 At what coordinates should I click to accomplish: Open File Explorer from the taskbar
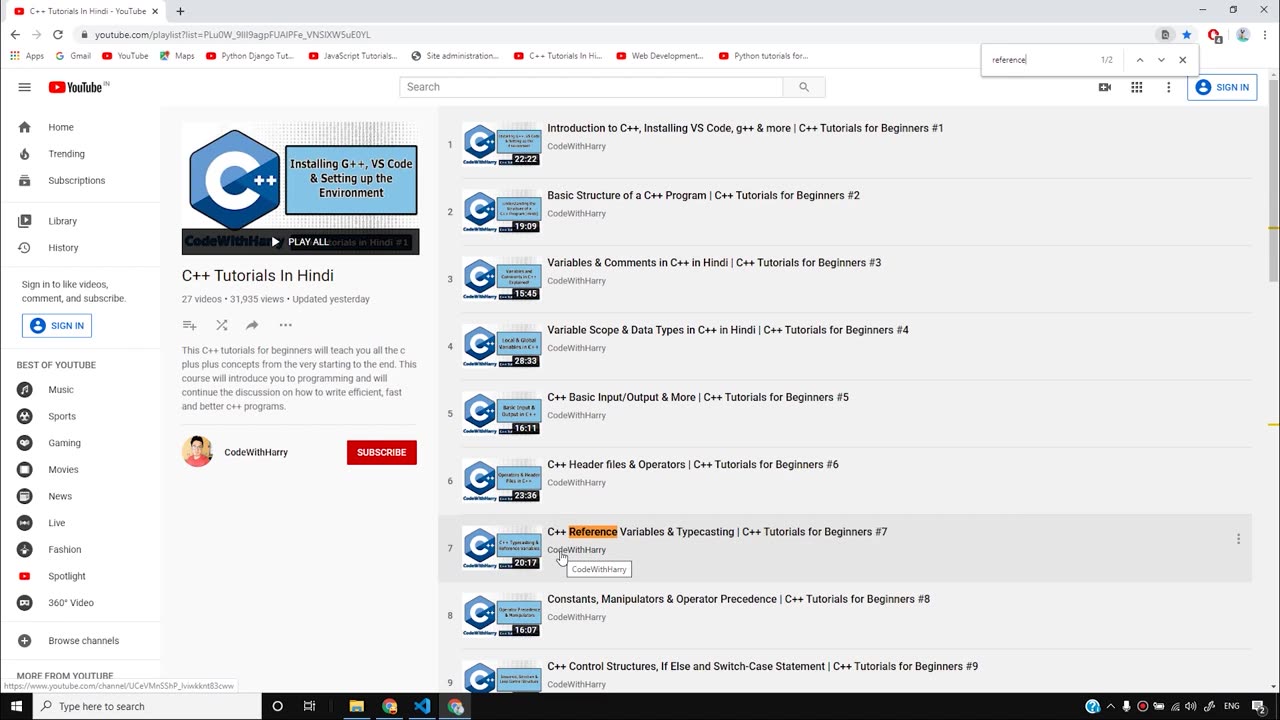356,706
